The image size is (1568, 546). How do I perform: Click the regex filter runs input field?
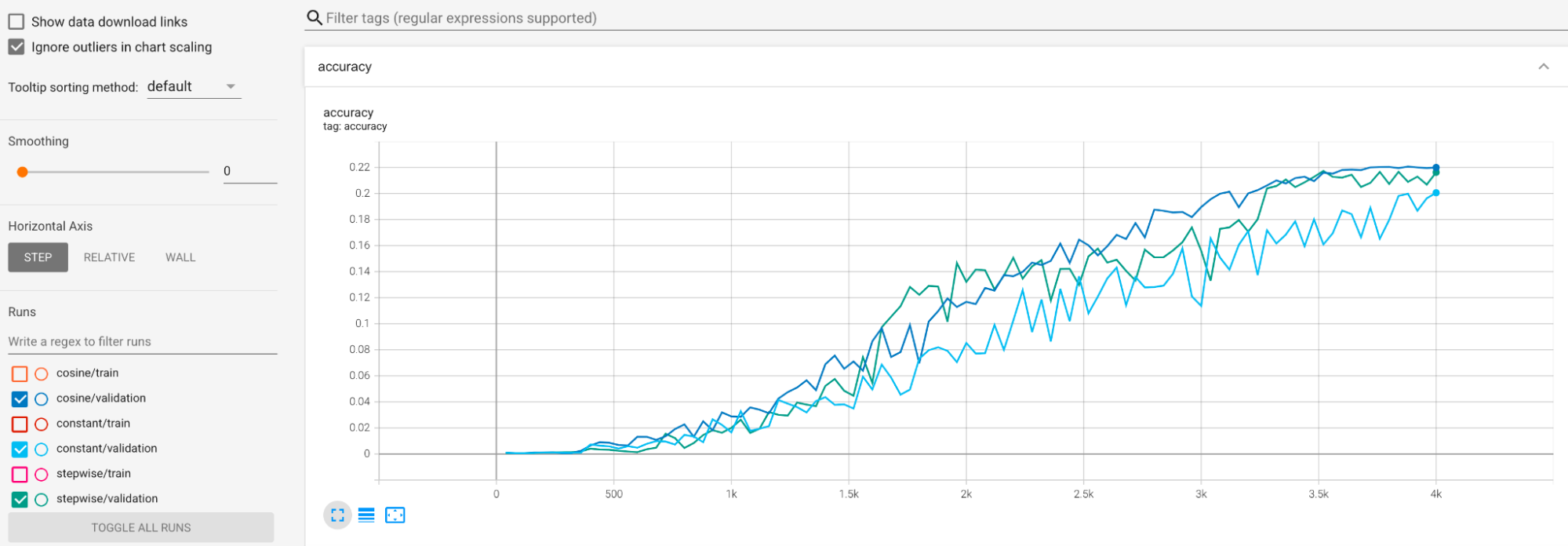94,341
